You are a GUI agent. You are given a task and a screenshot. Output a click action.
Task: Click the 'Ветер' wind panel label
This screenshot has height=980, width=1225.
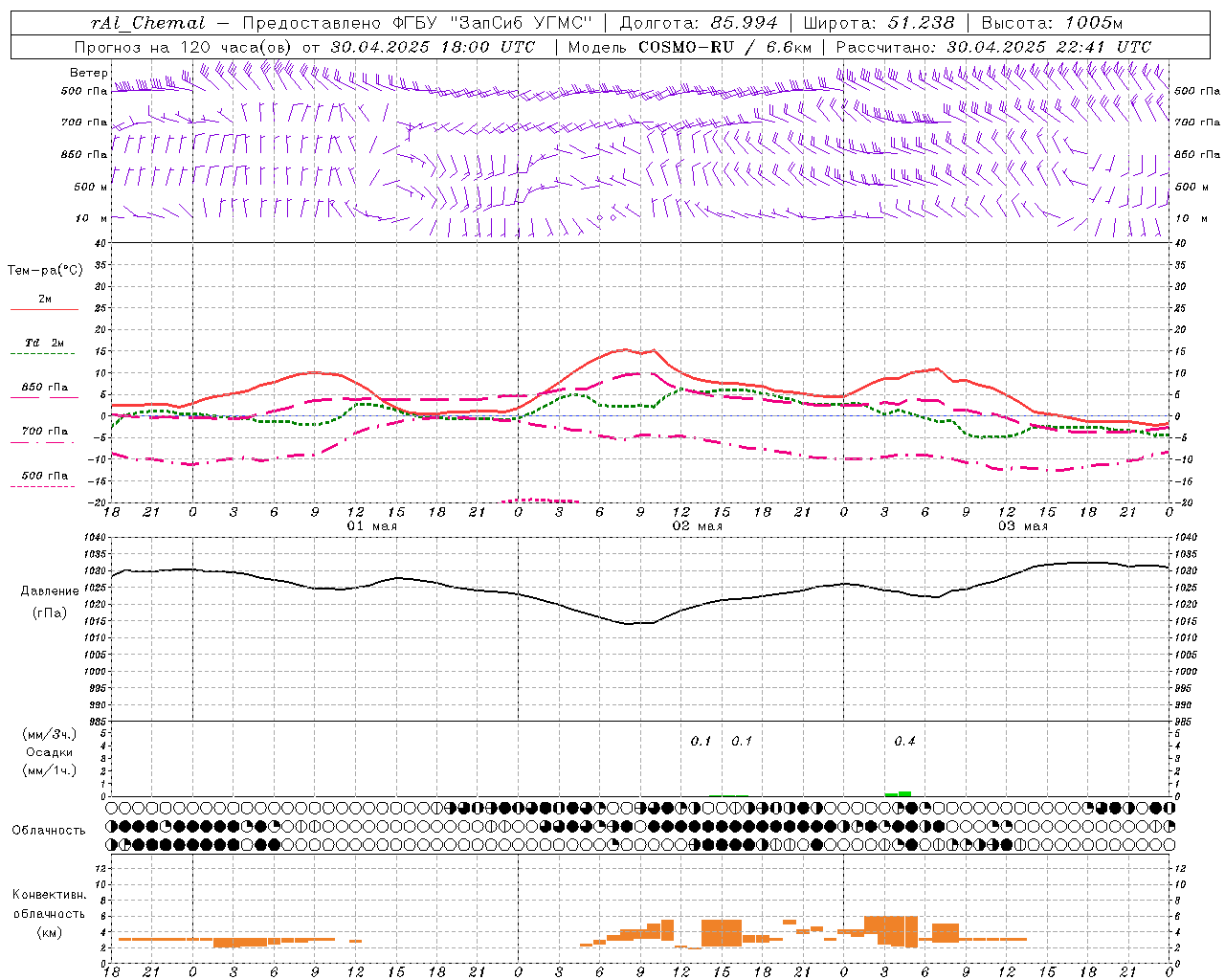(88, 73)
